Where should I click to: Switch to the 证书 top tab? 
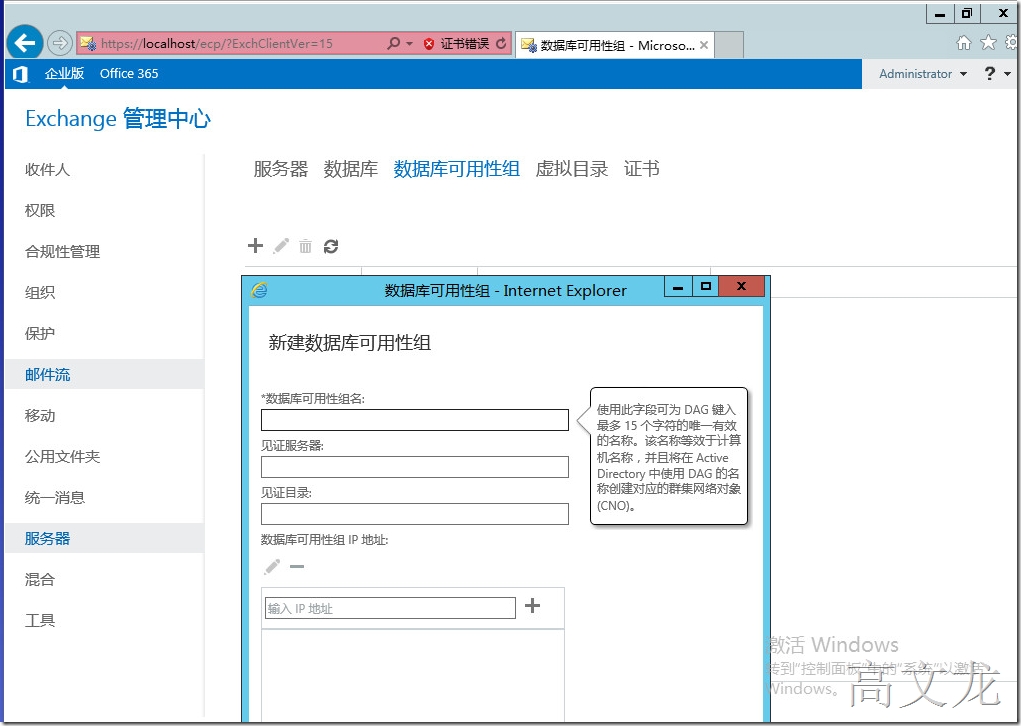pyautogui.click(x=641, y=169)
